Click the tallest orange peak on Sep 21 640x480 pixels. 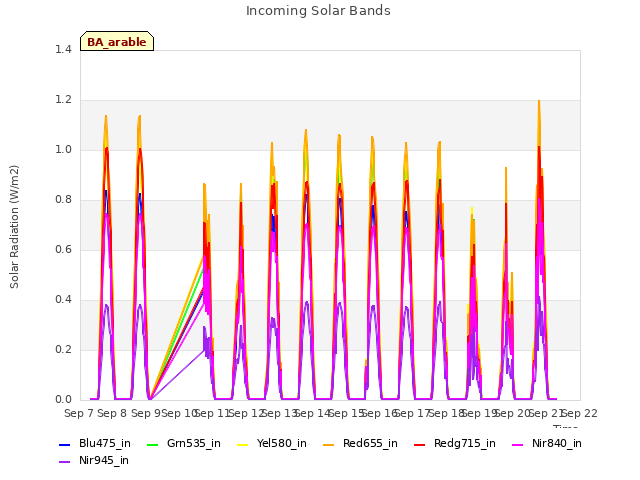point(539,101)
